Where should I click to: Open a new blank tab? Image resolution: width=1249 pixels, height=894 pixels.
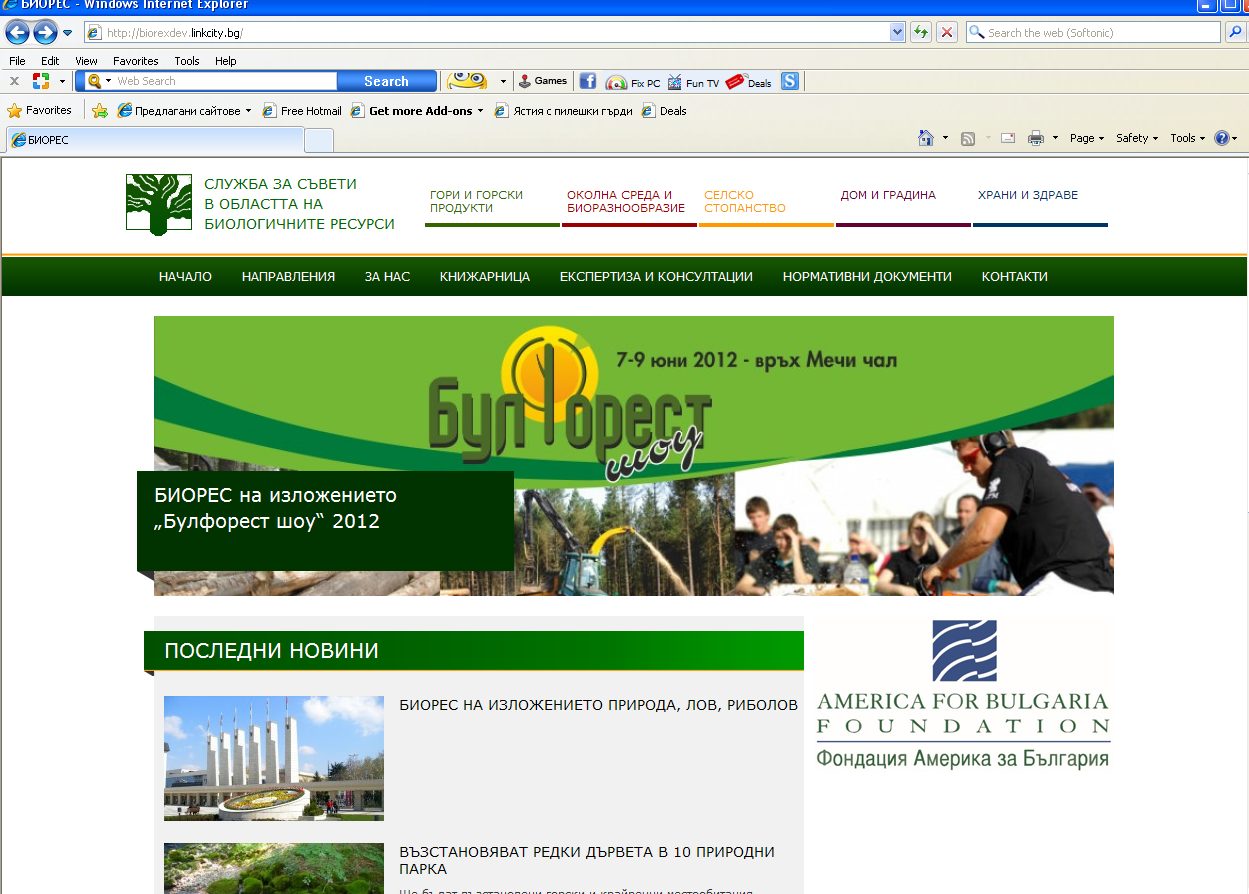[x=318, y=140]
